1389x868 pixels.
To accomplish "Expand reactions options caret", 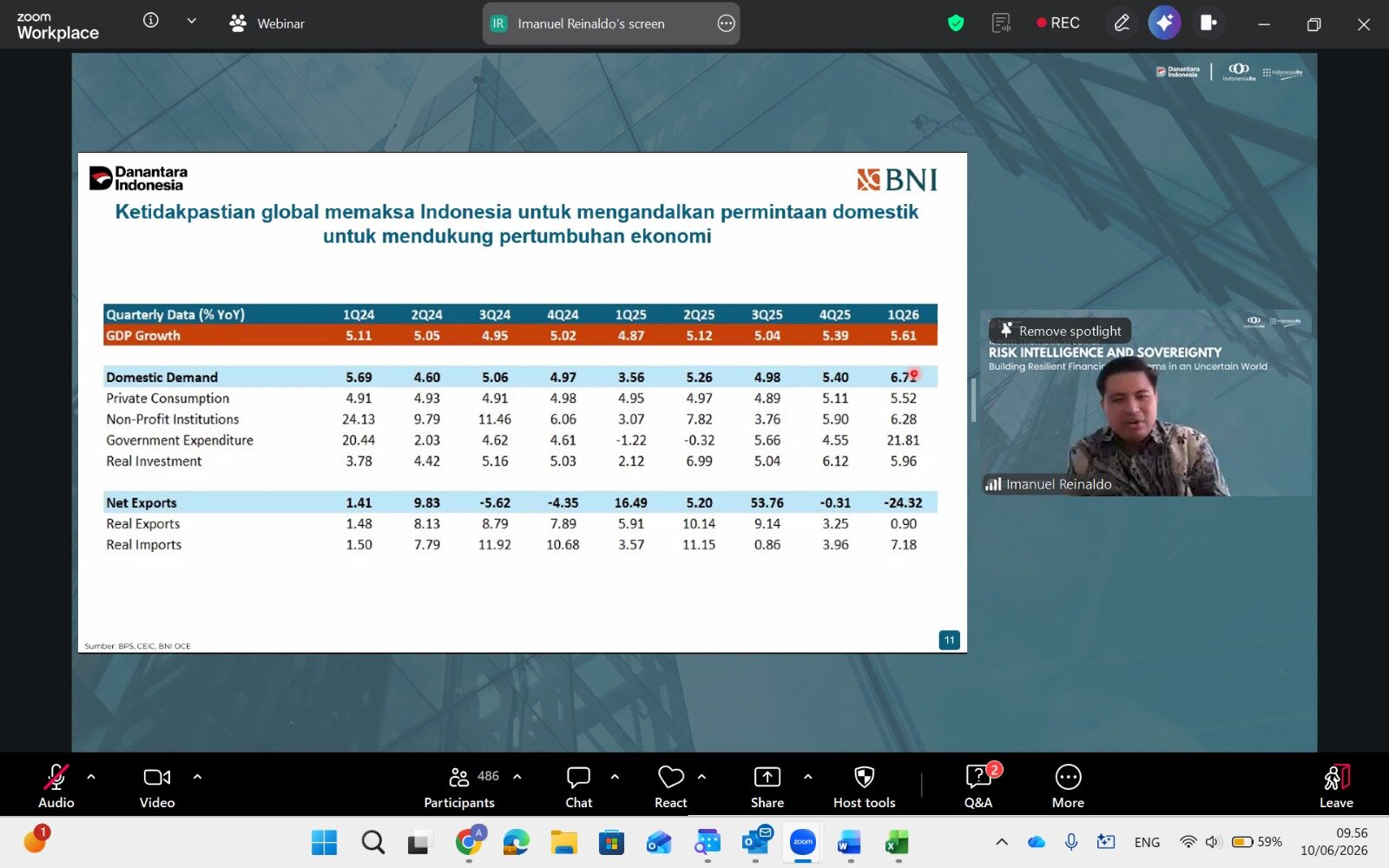I will 701,777.
